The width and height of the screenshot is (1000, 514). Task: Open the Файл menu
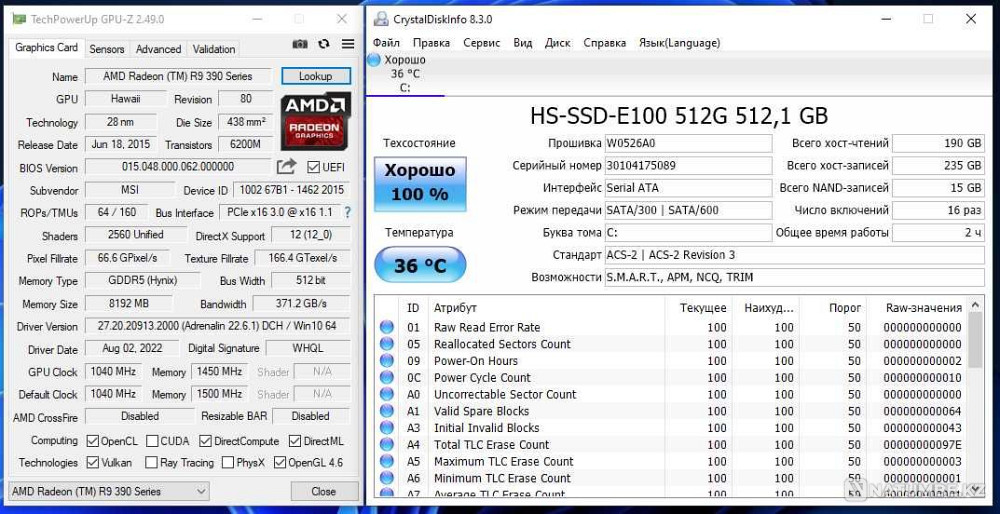[x=386, y=43]
